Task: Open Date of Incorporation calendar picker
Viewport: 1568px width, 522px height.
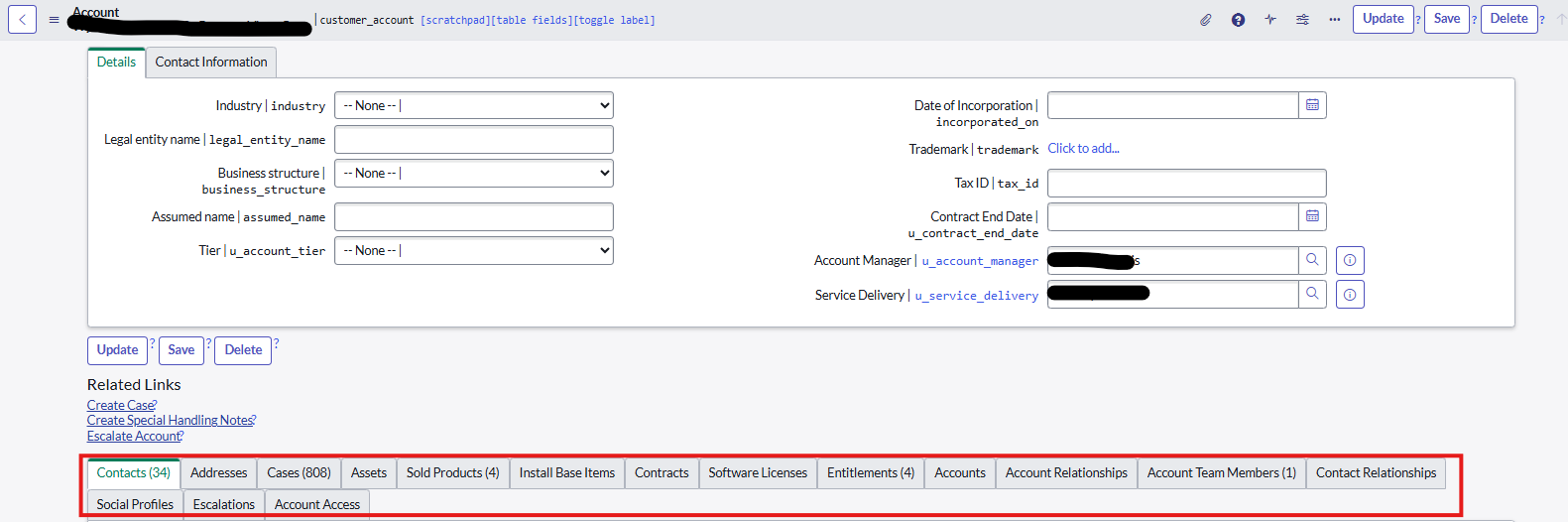Action: click(x=1312, y=105)
